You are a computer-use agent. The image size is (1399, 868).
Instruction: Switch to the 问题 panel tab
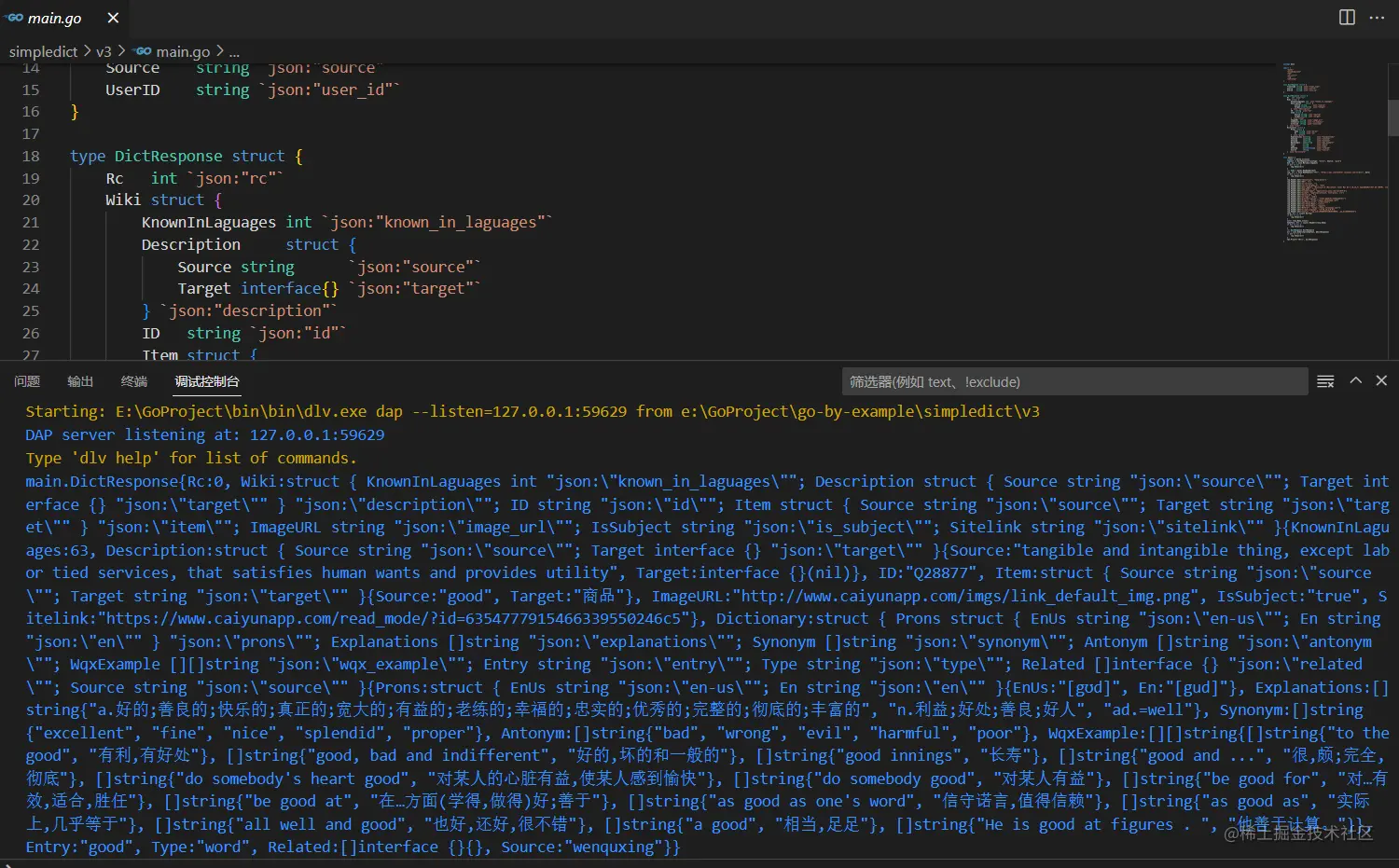tap(27, 381)
